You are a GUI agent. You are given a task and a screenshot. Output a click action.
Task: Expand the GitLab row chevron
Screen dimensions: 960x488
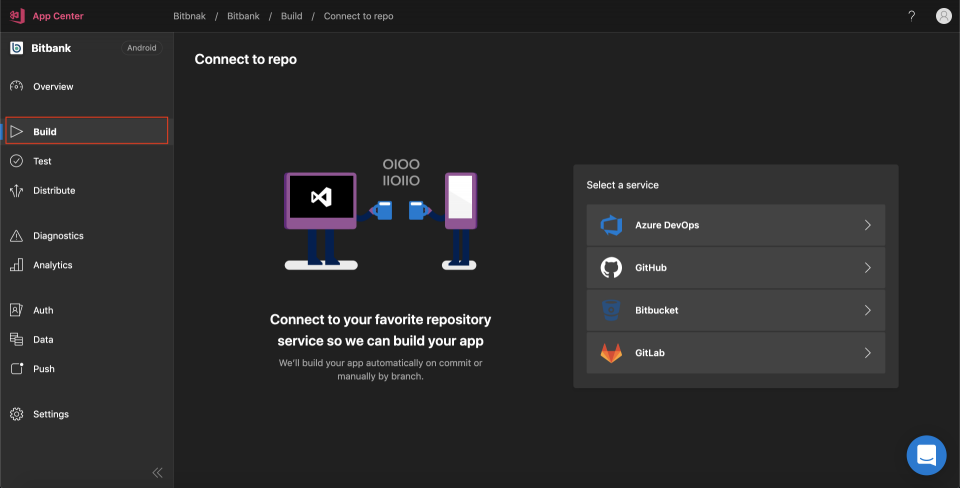[868, 353]
